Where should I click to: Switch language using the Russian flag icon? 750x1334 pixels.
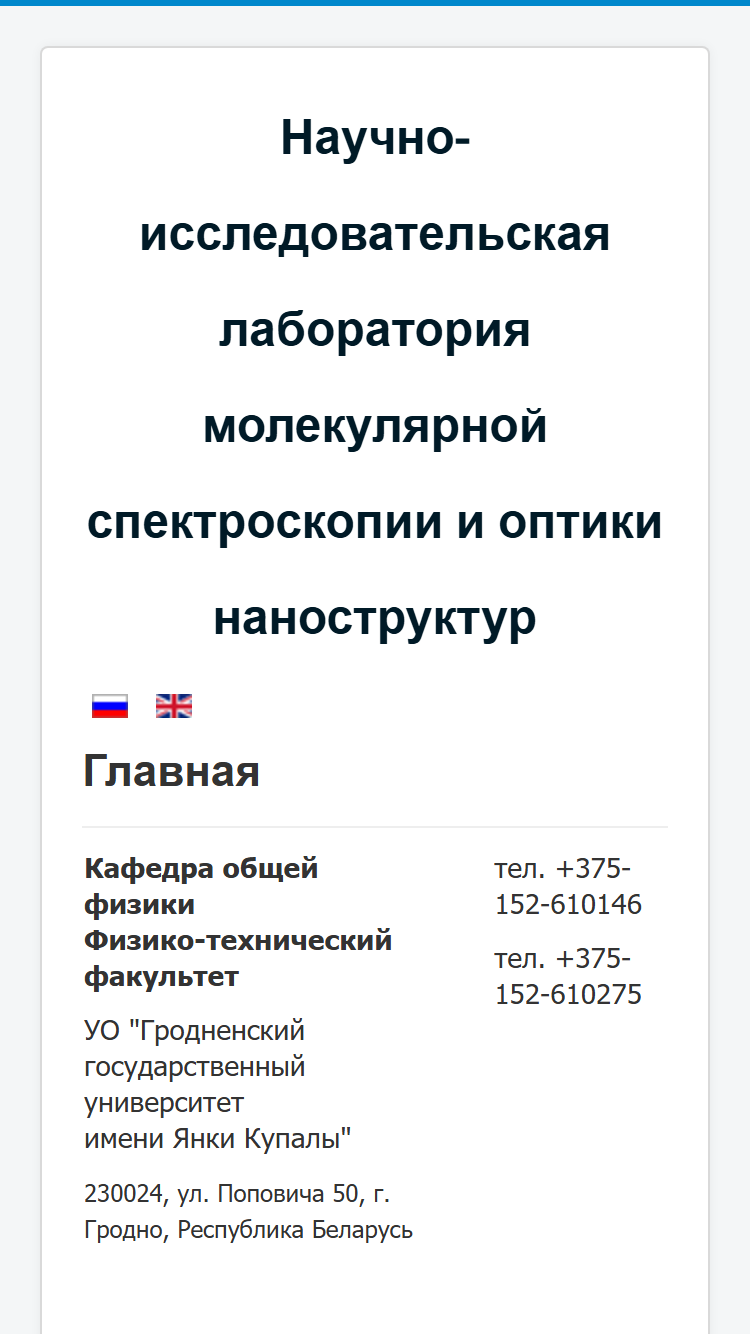[x=110, y=706]
